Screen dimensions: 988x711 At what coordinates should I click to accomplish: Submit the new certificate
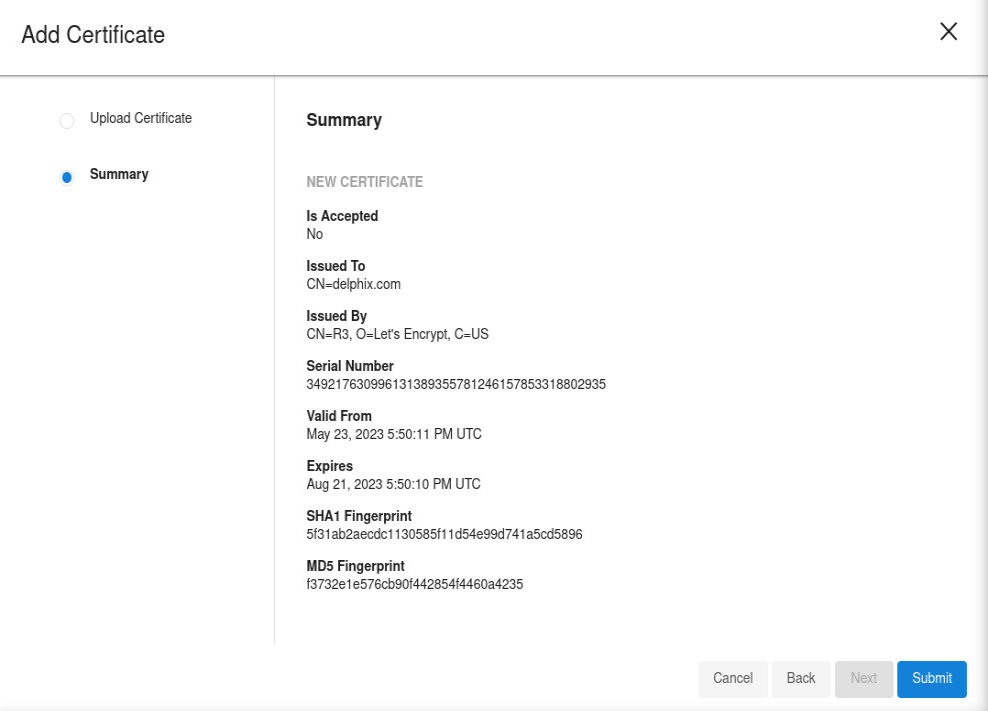pyautogui.click(x=931, y=678)
